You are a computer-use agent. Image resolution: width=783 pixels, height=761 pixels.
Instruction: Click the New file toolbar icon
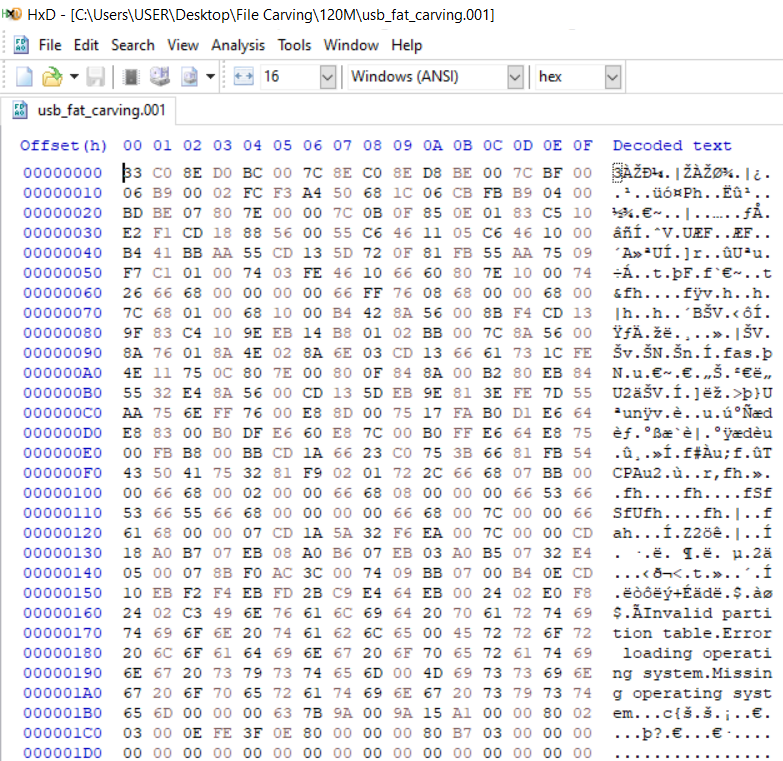[x=24, y=77]
